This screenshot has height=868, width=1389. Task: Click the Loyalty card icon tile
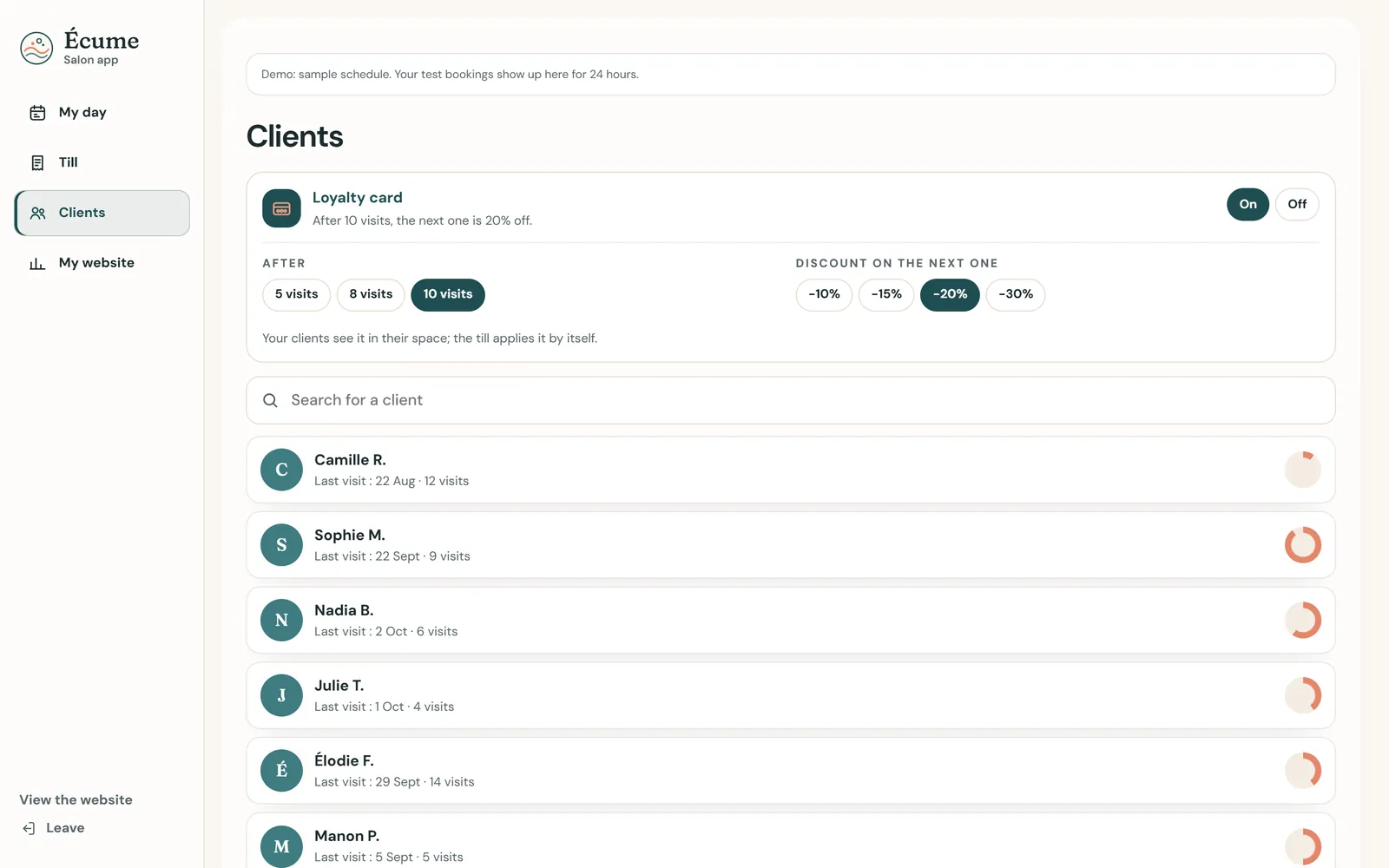(281, 208)
